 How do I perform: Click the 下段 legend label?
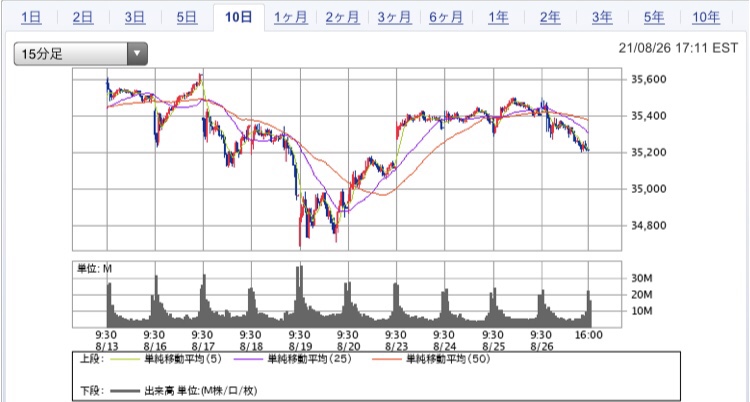click(x=90, y=391)
